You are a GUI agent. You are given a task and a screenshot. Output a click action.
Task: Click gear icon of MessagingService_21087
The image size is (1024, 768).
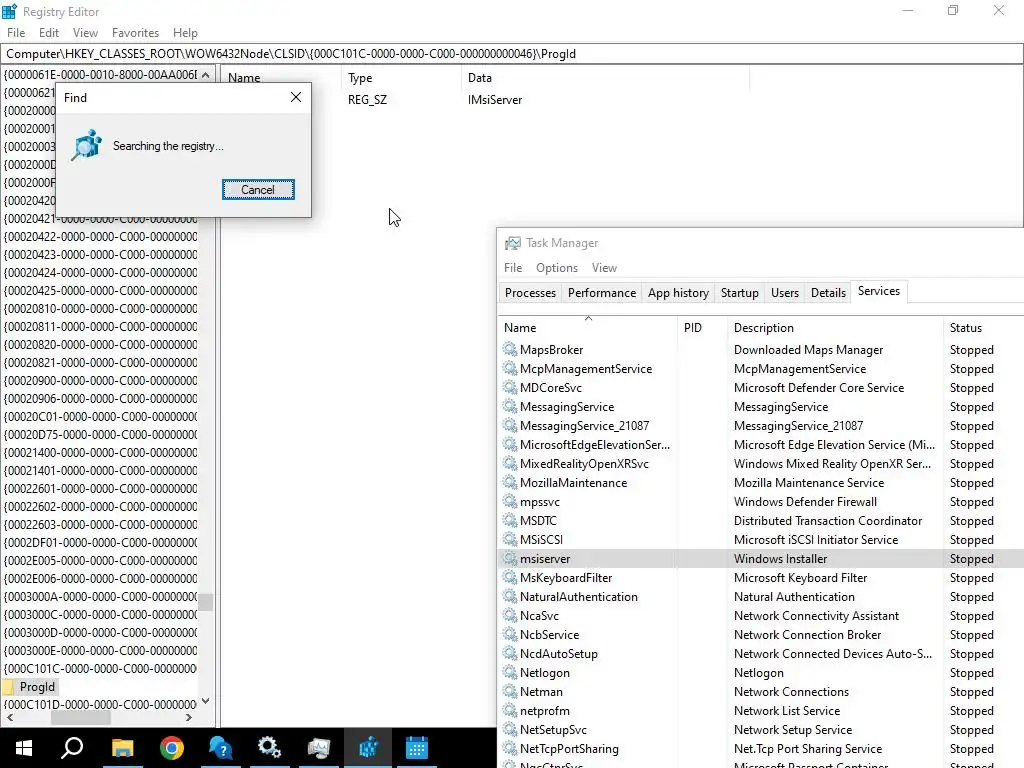(510, 425)
